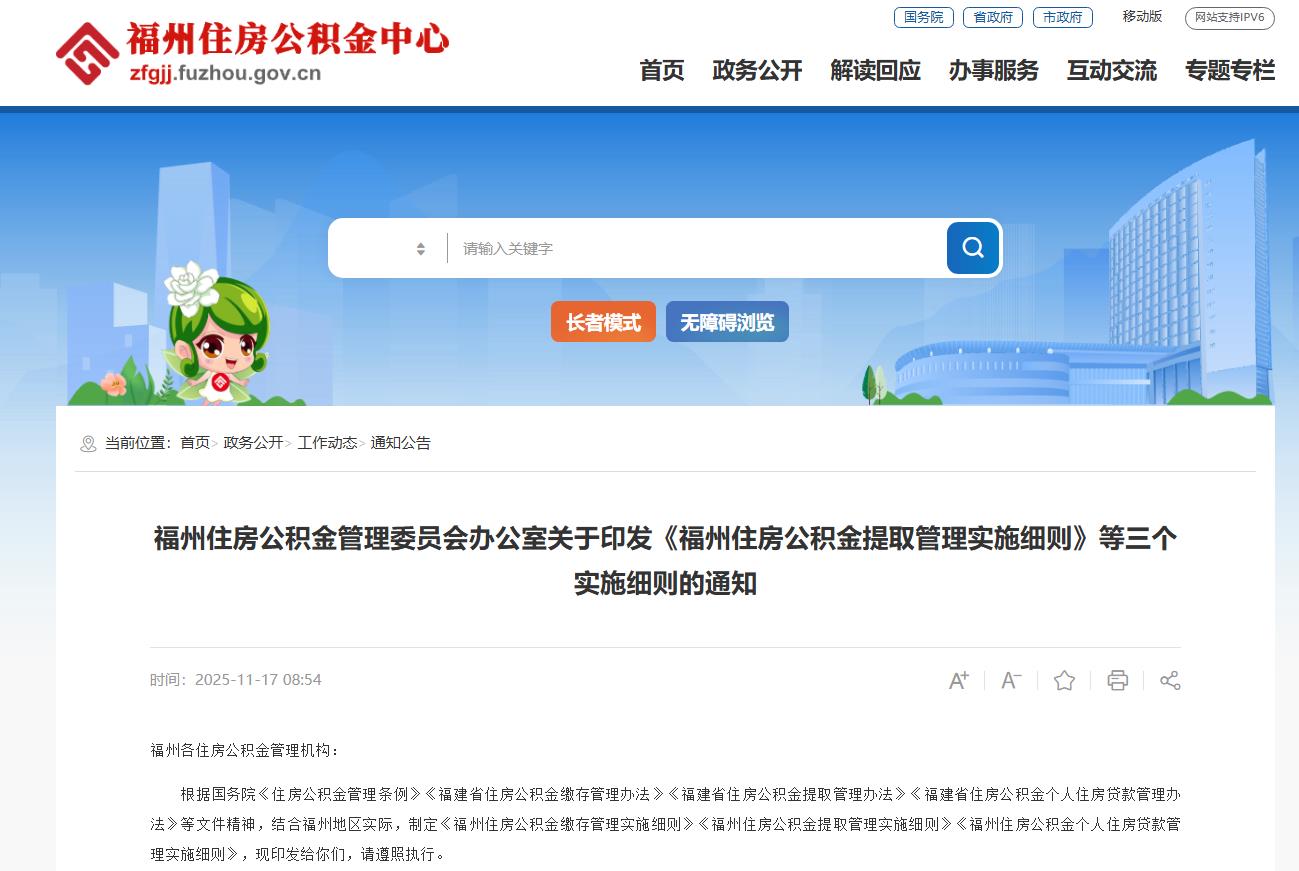Click the green mascot character image
This screenshot has width=1299, height=871.
coord(215,334)
